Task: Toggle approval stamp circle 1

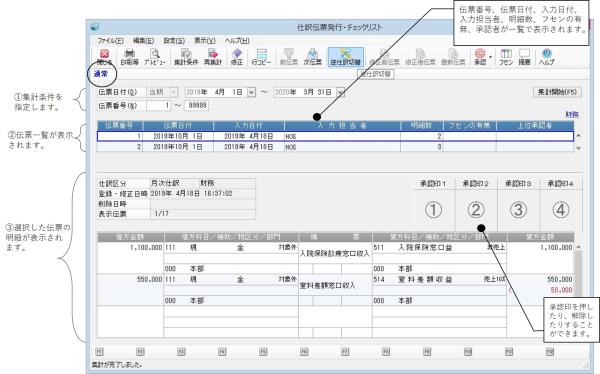Action: pyautogui.click(x=433, y=210)
